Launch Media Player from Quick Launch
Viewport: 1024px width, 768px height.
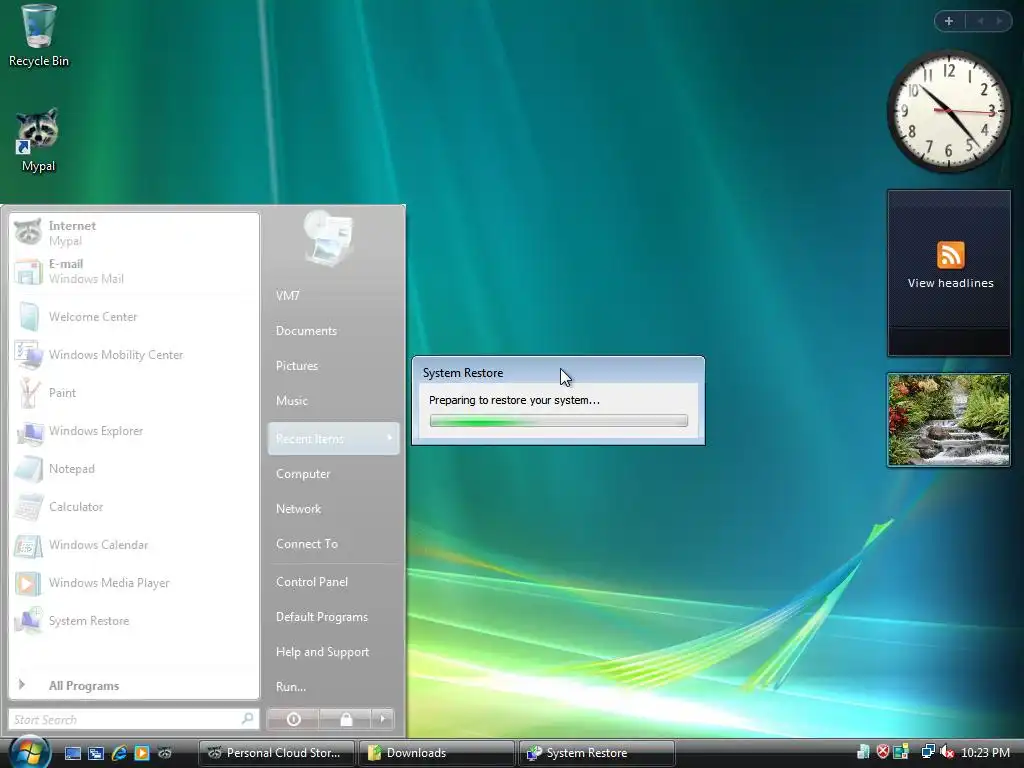pos(142,753)
